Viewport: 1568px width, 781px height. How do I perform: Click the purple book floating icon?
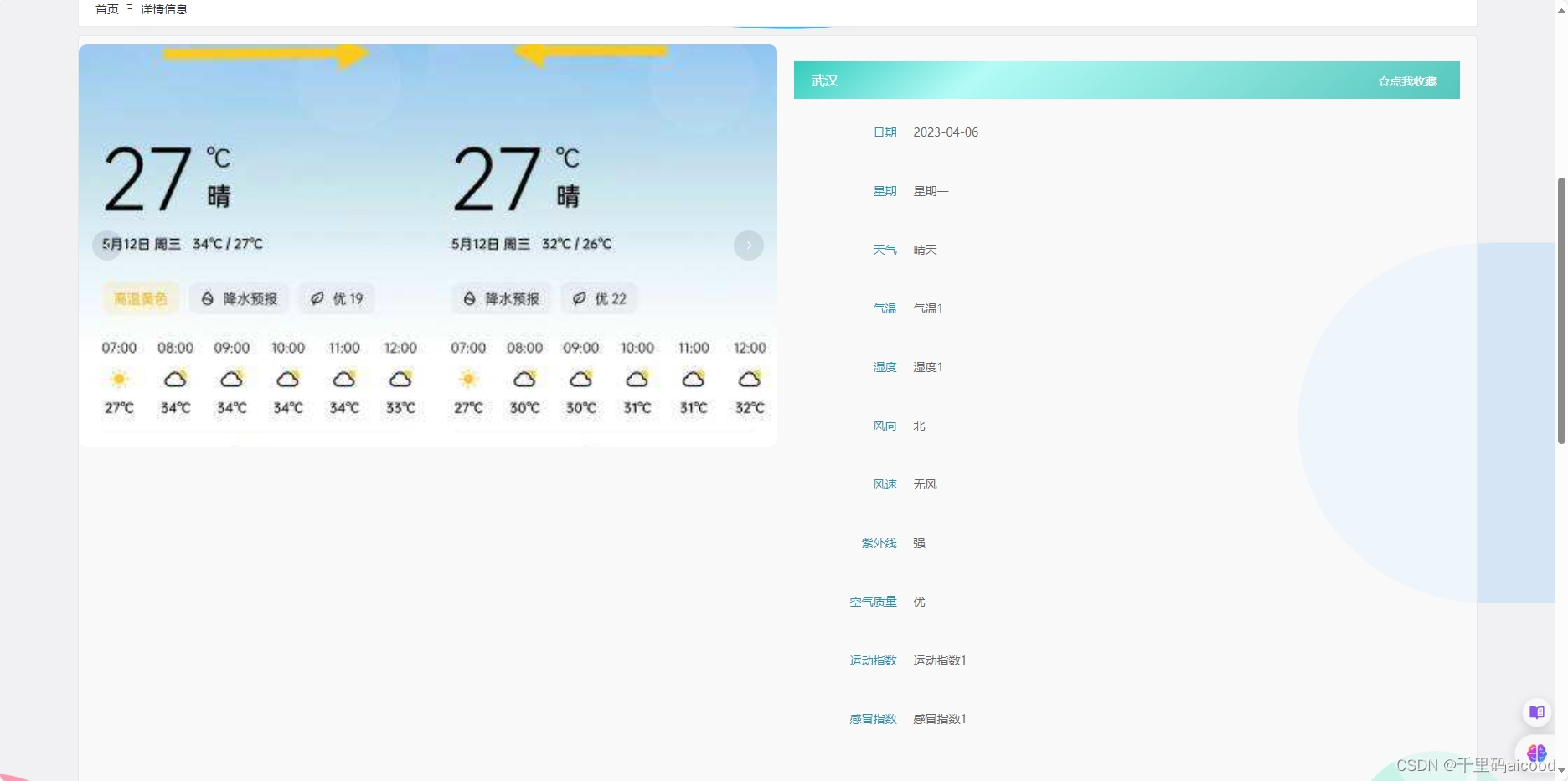point(1536,712)
